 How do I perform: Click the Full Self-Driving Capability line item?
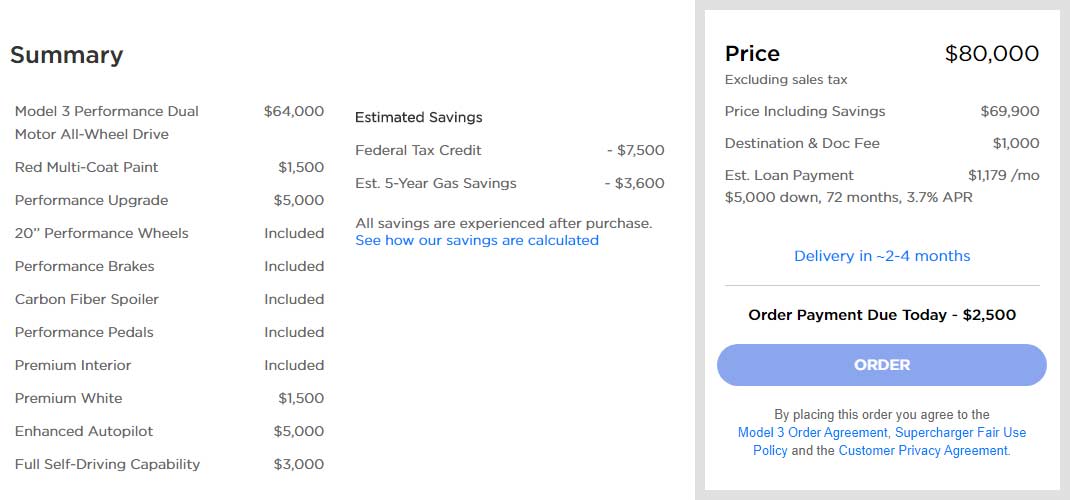point(107,464)
